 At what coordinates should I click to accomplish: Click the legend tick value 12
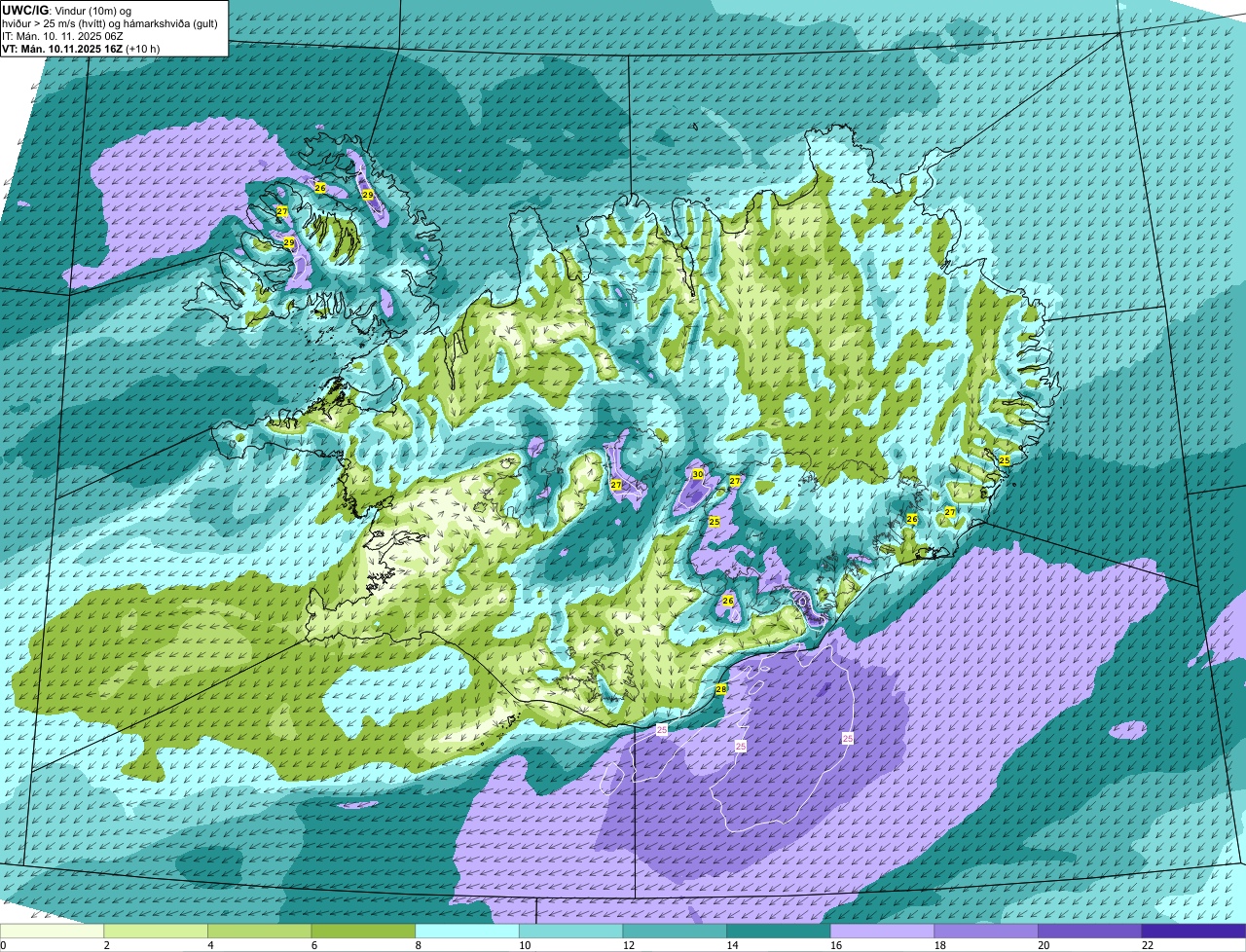629,945
